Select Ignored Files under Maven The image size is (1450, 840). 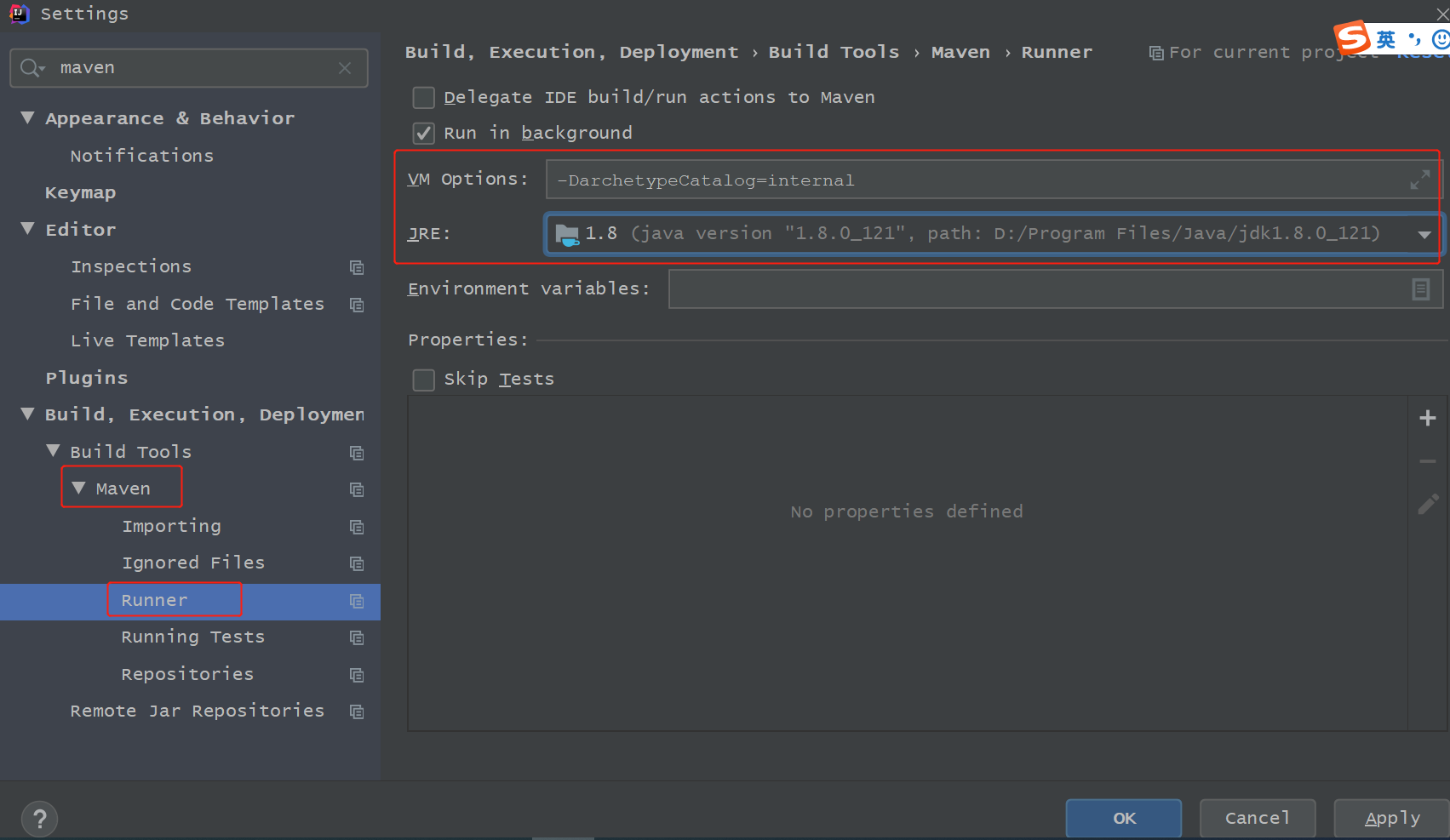tap(193, 563)
